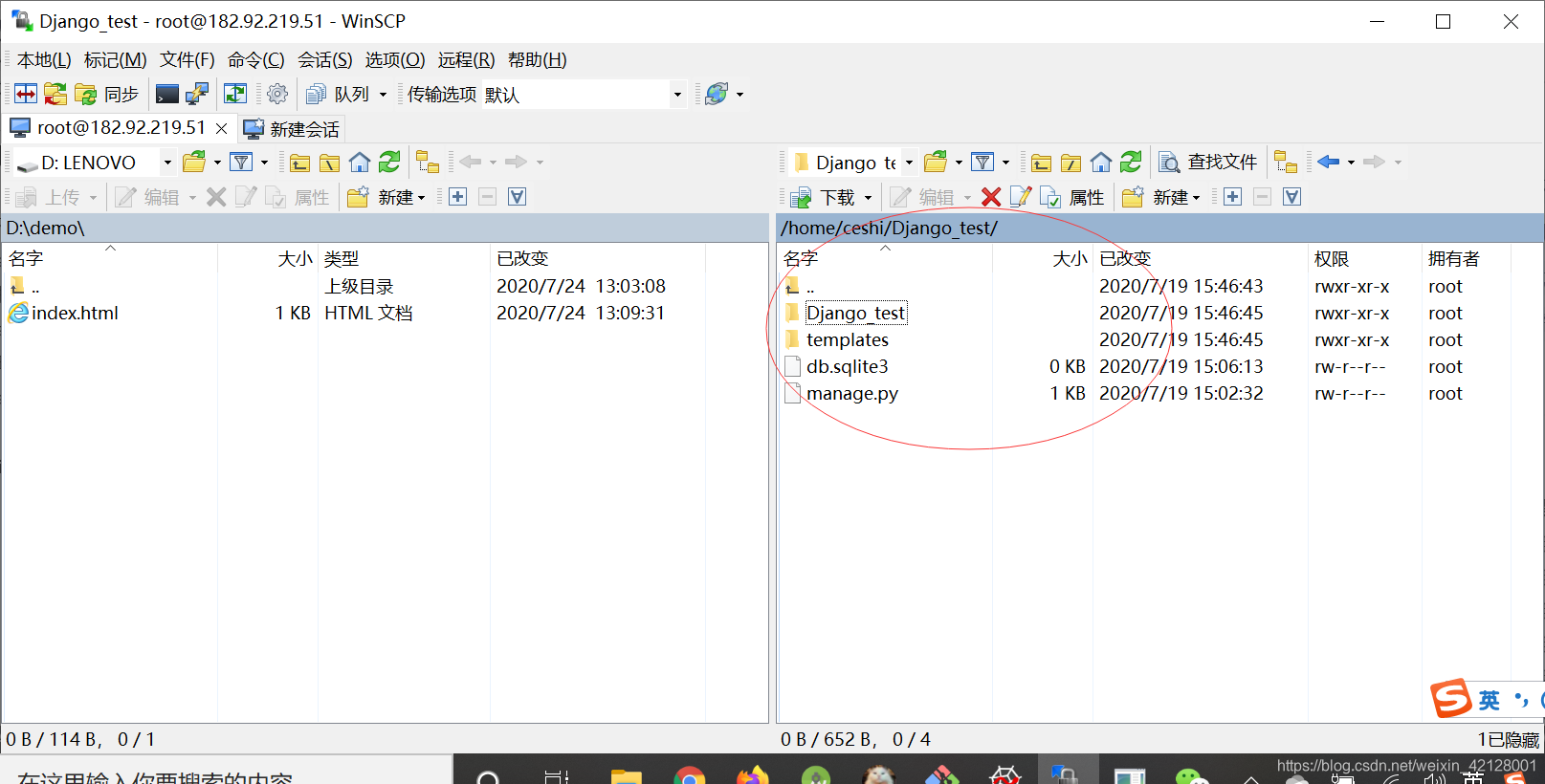The image size is (1545, 784).
Task: Launch the PuTTY icon next to the console
Action: point(197,94)
